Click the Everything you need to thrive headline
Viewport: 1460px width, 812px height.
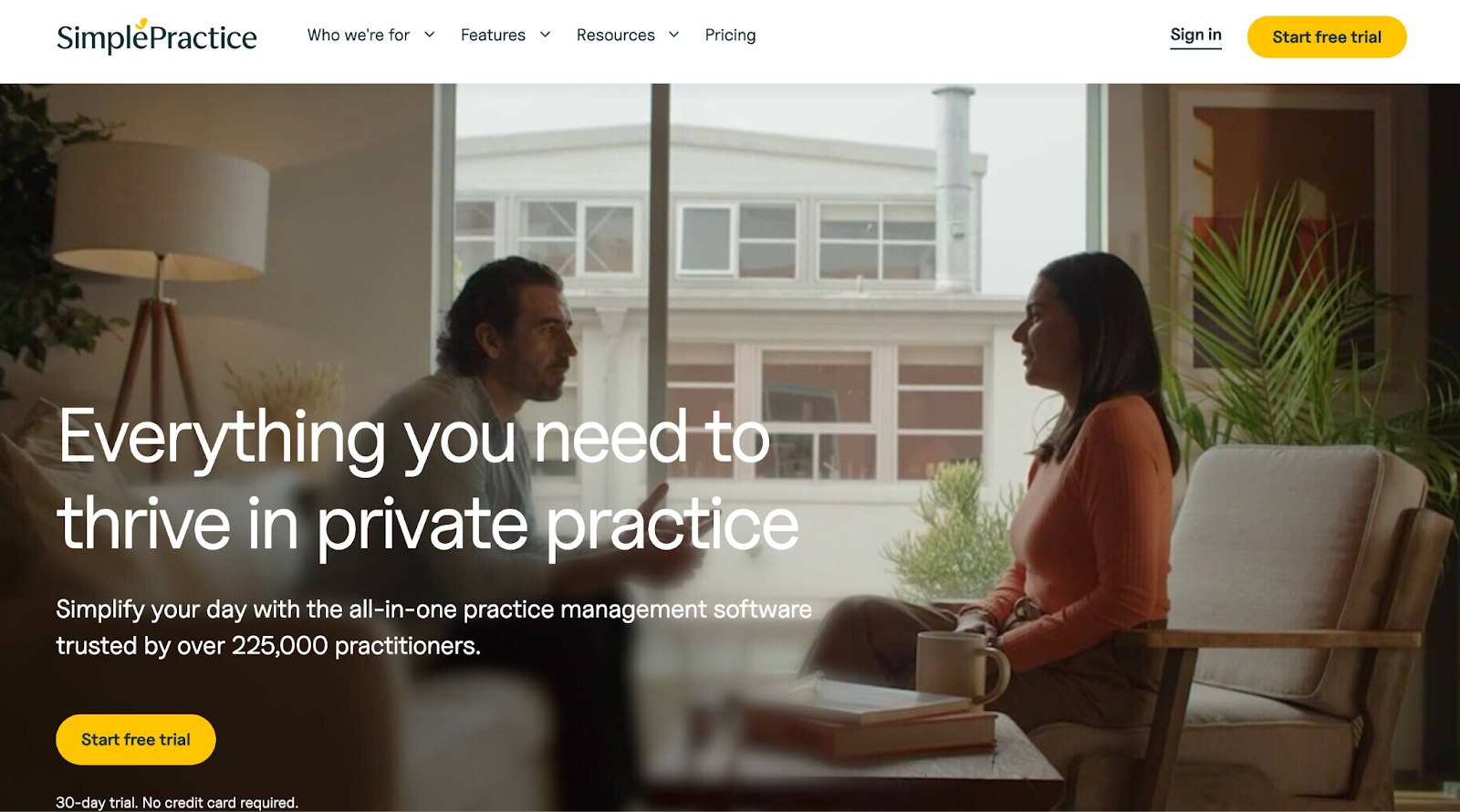[428, 481]
